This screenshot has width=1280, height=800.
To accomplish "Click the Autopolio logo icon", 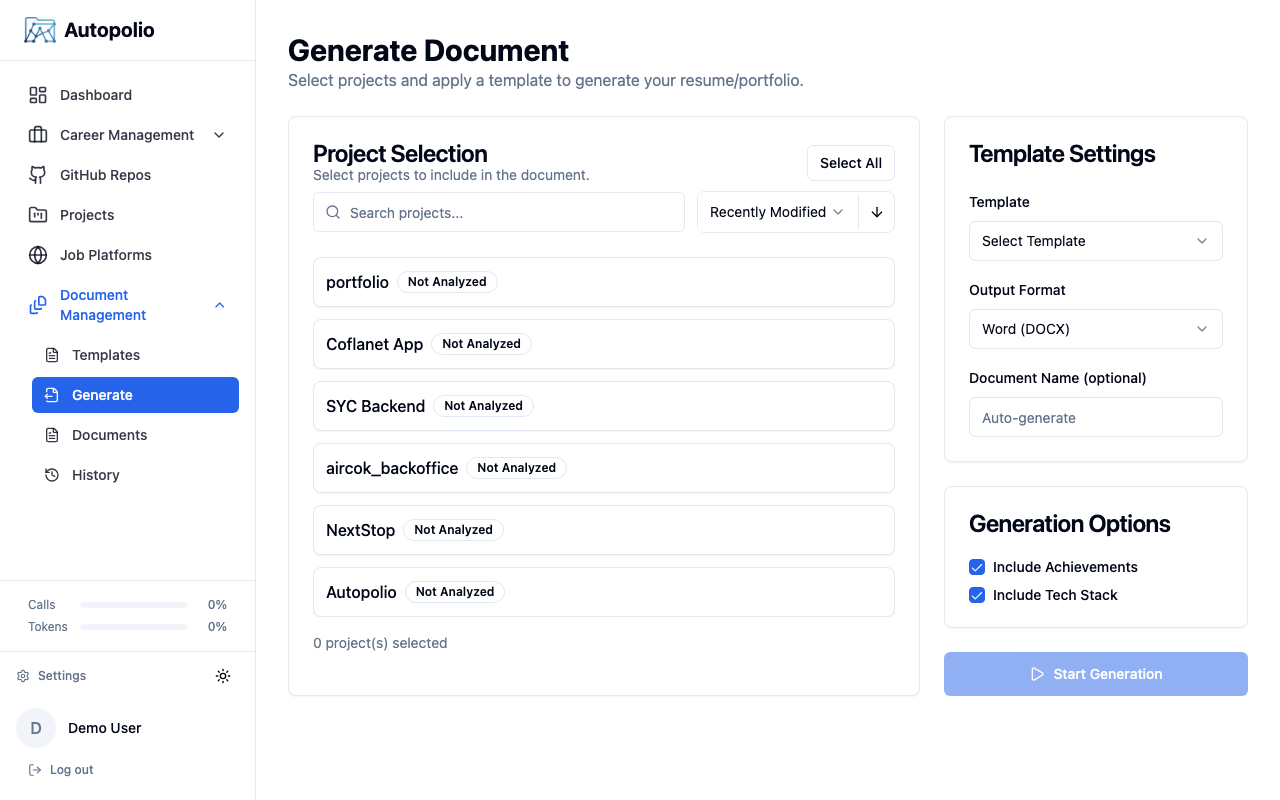I will pos(38,30).
